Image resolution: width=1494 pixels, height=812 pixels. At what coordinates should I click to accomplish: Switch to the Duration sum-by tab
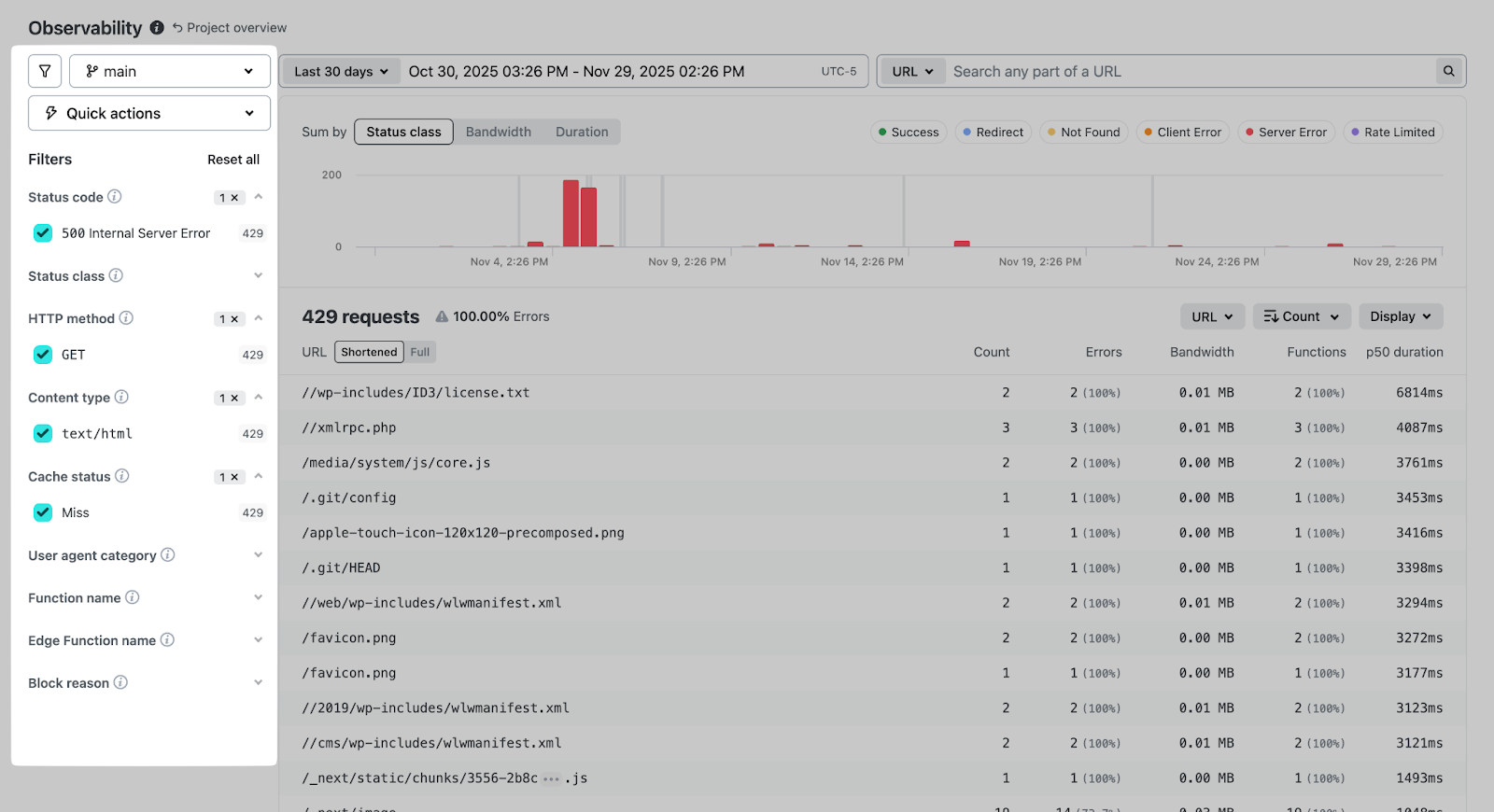click(582, 132)
